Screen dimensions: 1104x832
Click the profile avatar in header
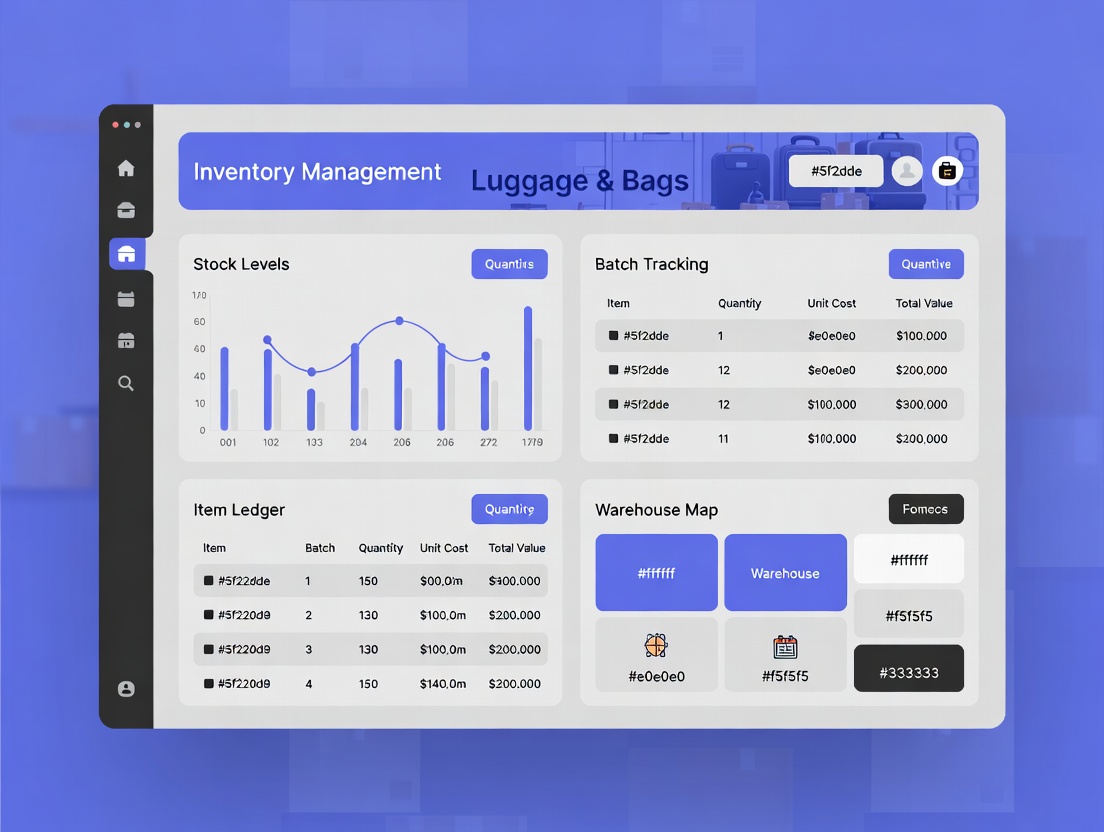(907, 171)
